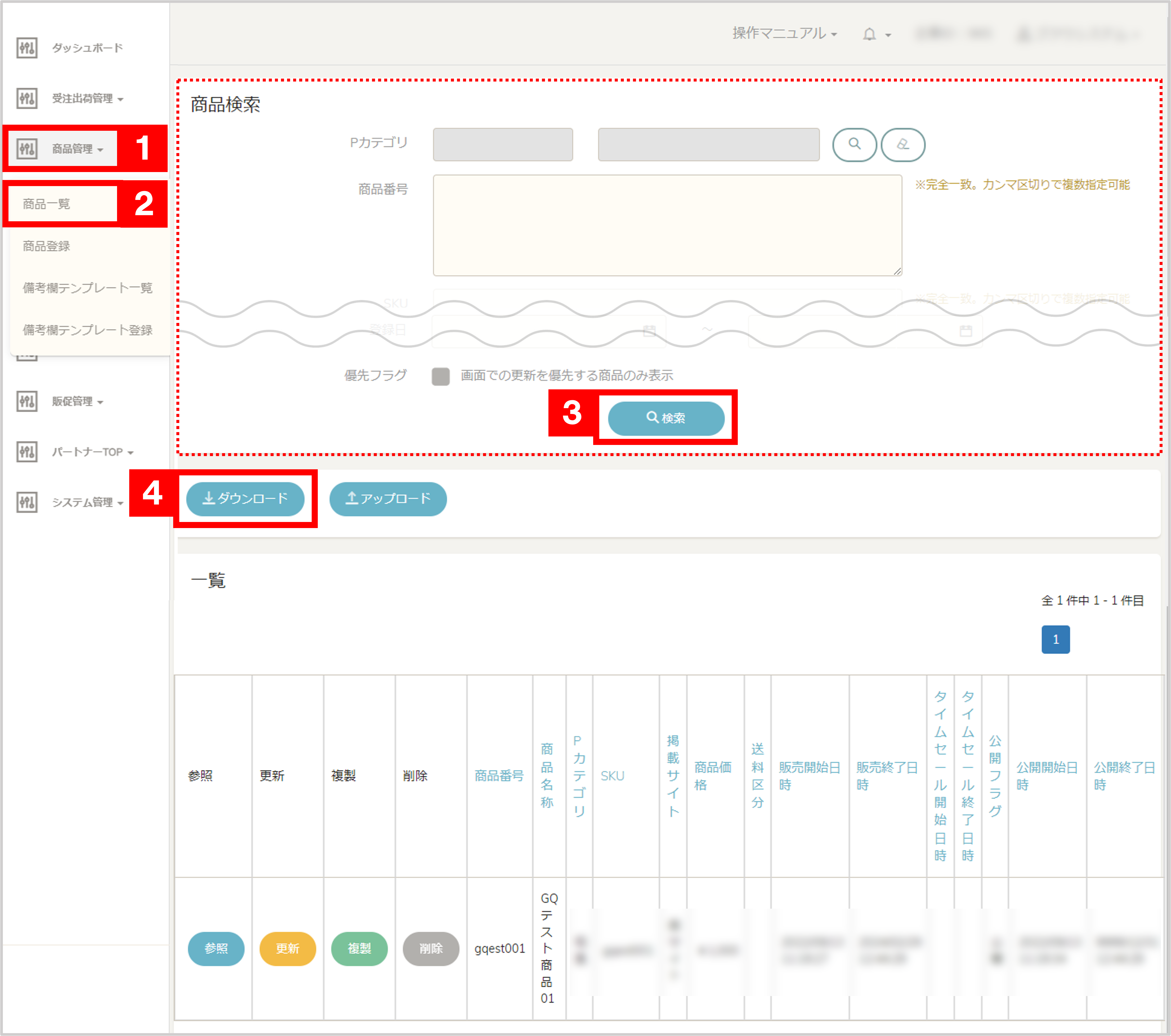This screenshot has width=1171, height=1036.
Task: Select 商品登録 submenu item
Action: (x=46, y=246)
